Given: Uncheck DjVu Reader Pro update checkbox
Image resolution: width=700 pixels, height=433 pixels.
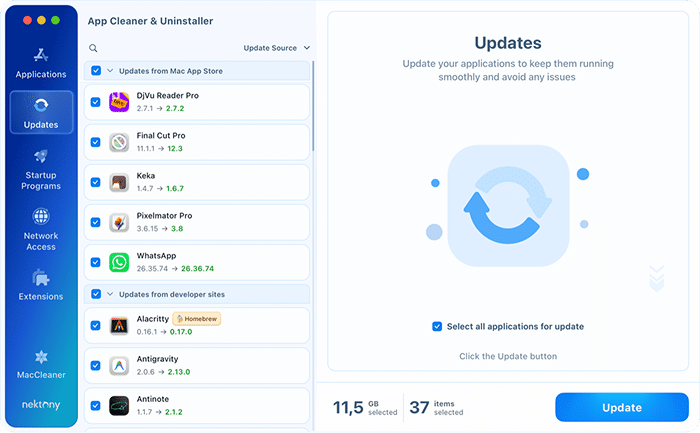Looking at the screenshot, I should pos(96,102).
